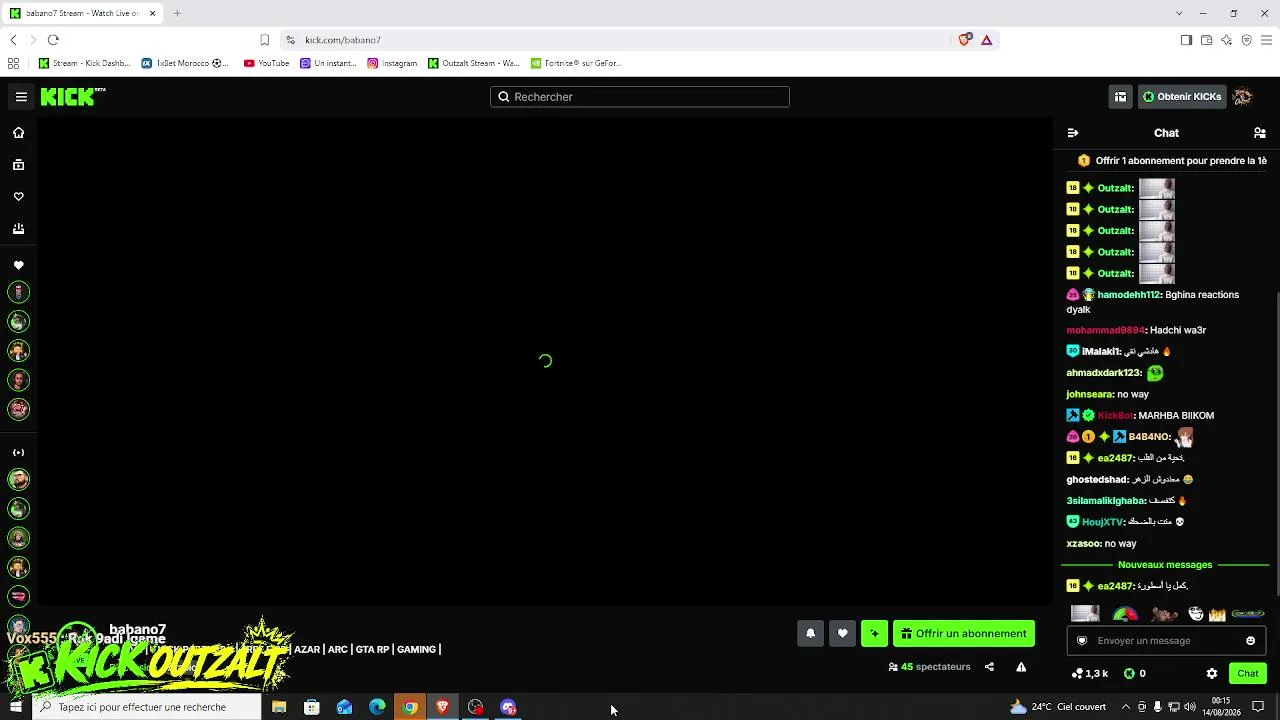Follow the channel with the heart button

point(842,633)
